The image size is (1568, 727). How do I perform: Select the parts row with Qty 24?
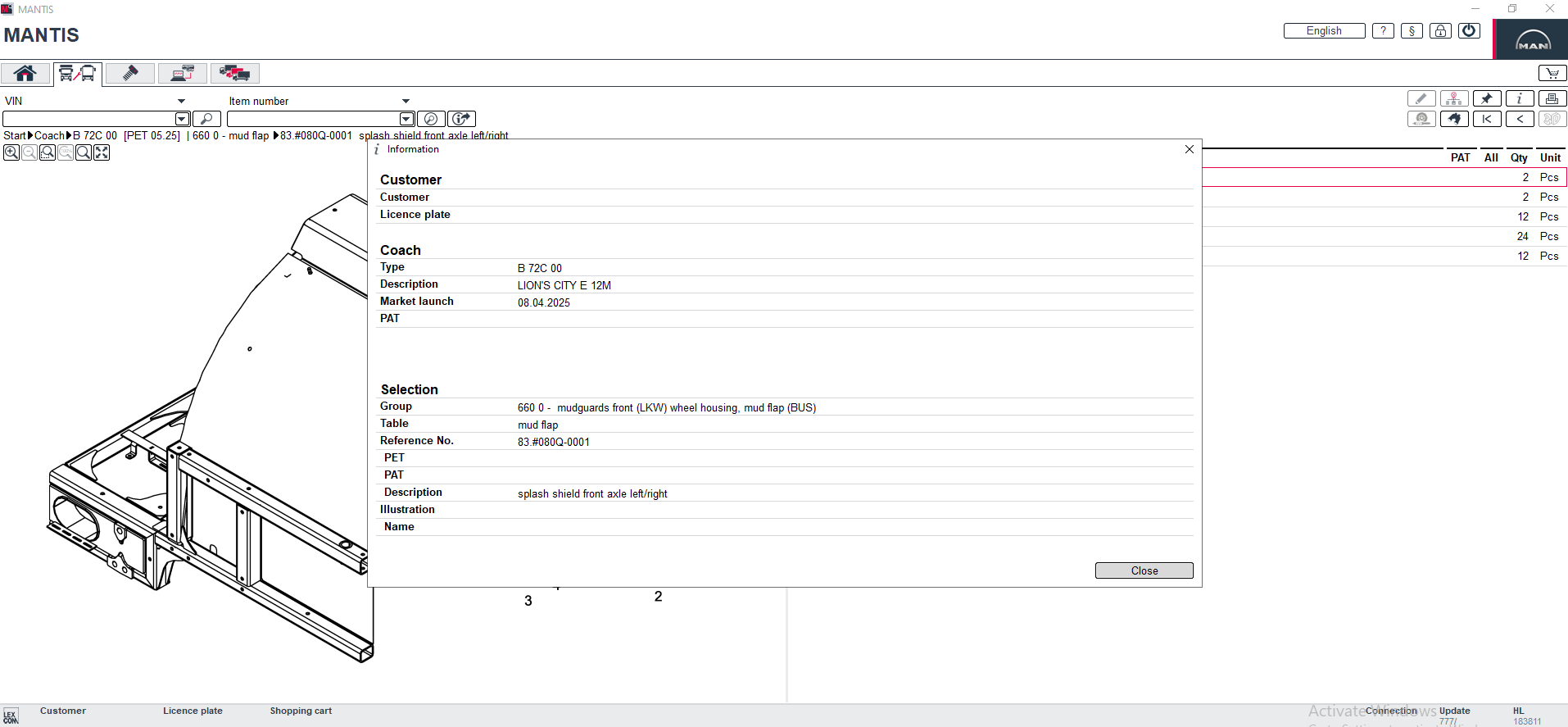pos(1384,236)
